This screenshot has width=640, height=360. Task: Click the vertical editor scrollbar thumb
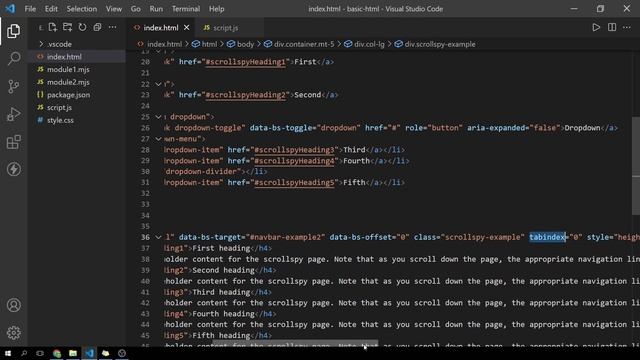[x=636, y=165]
